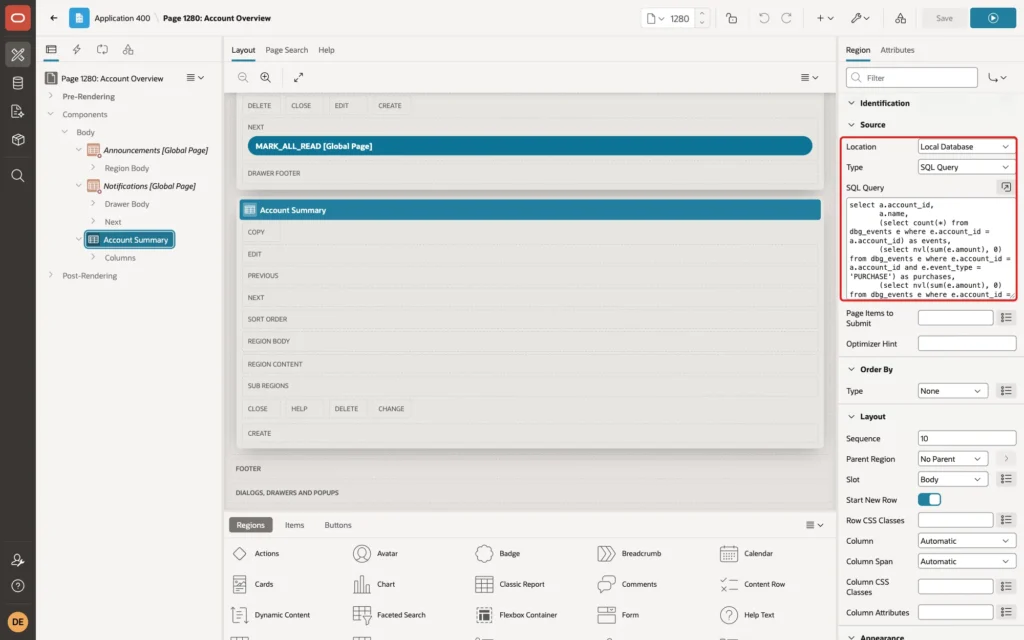This screenshot has width=1024, height=640.
Task: Collapse the Order By section
Action: click(x=851, y=369)
